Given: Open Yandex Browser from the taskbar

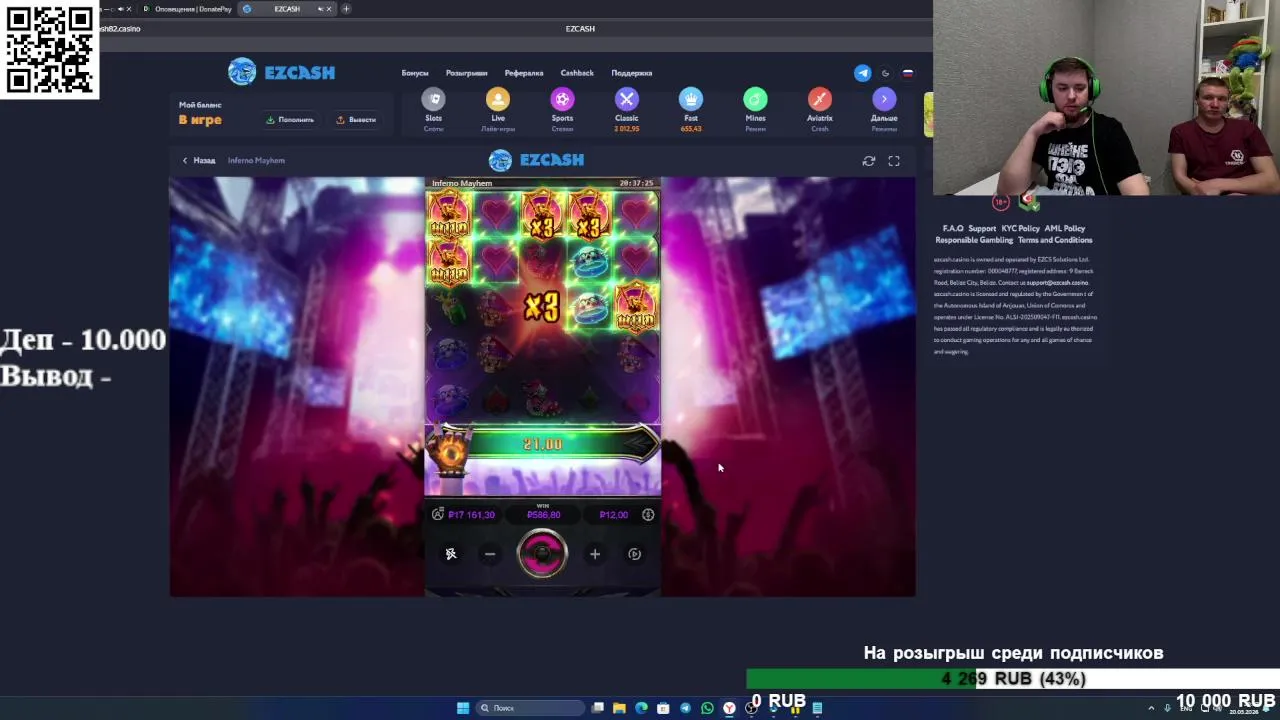Looking at the screenshot, I should pyautogui.click(x=729, y=708).
